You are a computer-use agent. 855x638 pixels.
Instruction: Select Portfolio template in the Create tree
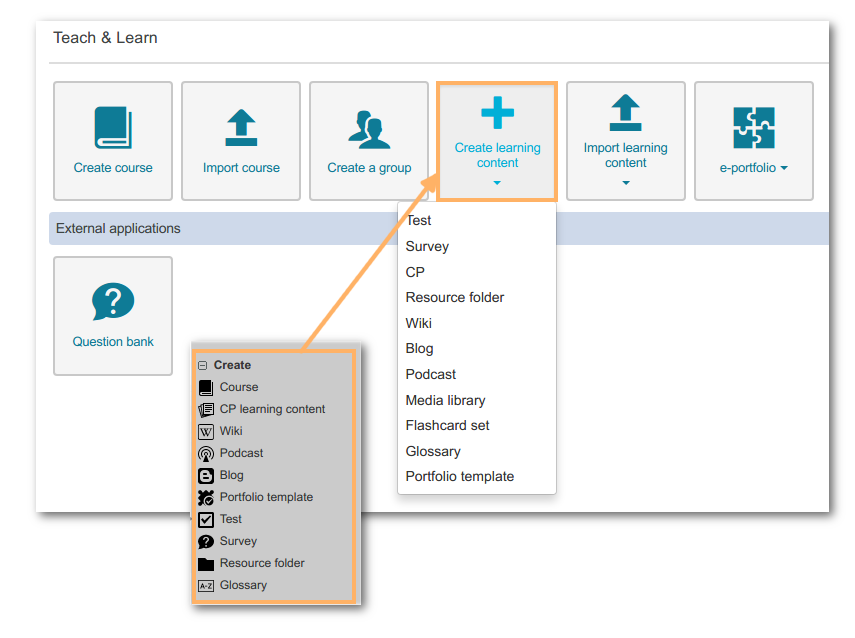[x=266, y=497]
